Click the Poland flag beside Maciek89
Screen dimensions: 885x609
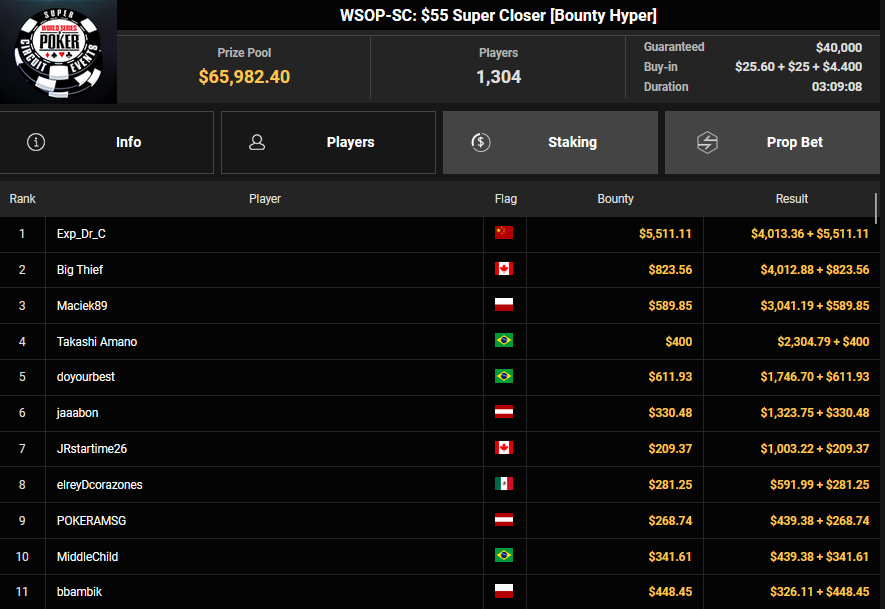[504, 306]
